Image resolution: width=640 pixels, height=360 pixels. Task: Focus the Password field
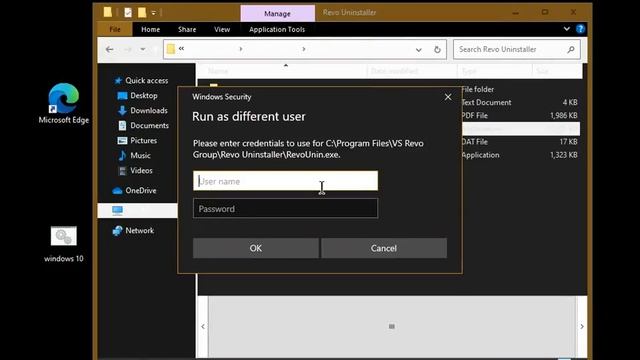coord(285,209)
